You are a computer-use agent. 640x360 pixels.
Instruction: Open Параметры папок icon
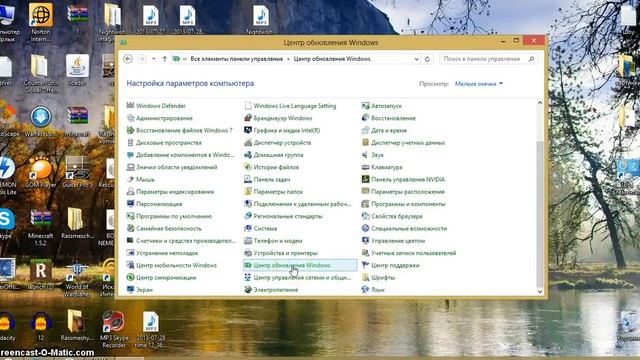248,191
